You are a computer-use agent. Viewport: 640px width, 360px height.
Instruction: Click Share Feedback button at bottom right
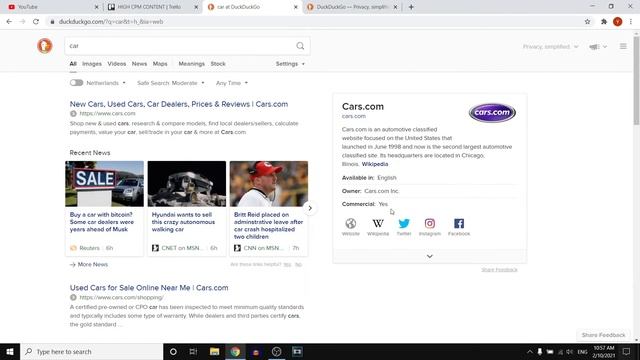click(603, 335)
